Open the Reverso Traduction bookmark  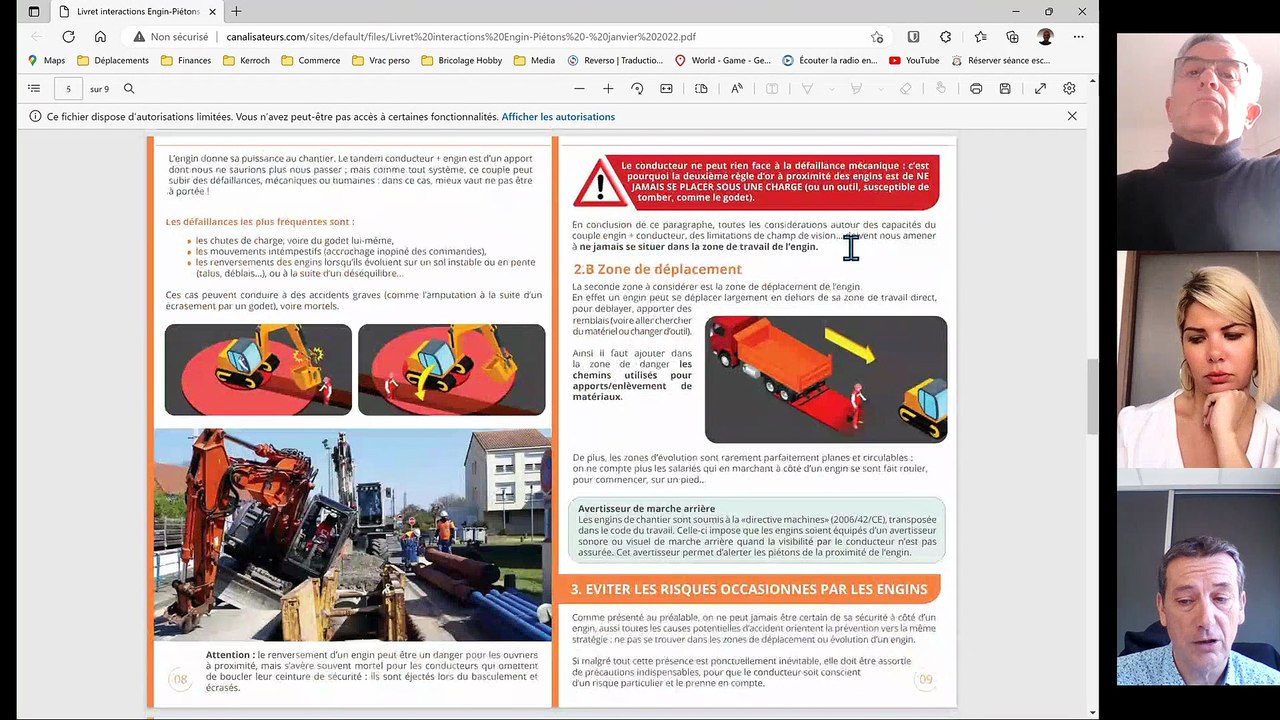tap(615, 60)
